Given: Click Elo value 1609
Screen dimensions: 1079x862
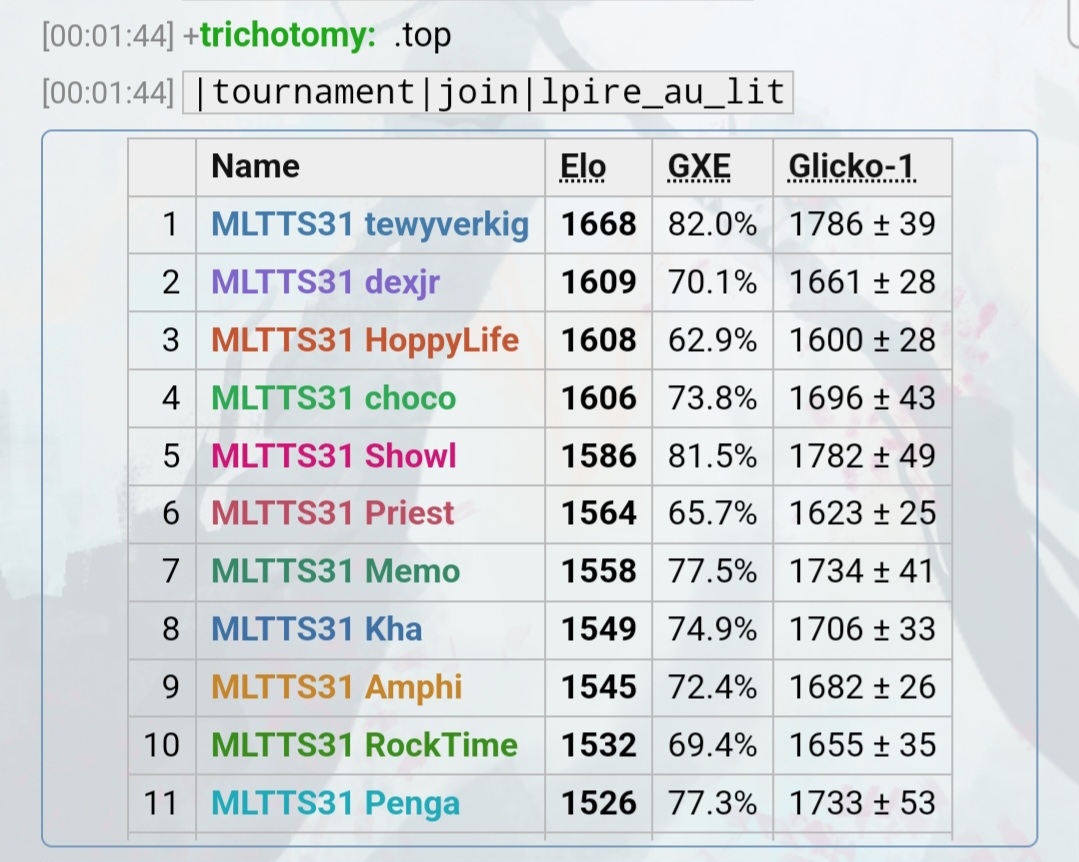Looking at the screenshot, I should click(599, 282).
